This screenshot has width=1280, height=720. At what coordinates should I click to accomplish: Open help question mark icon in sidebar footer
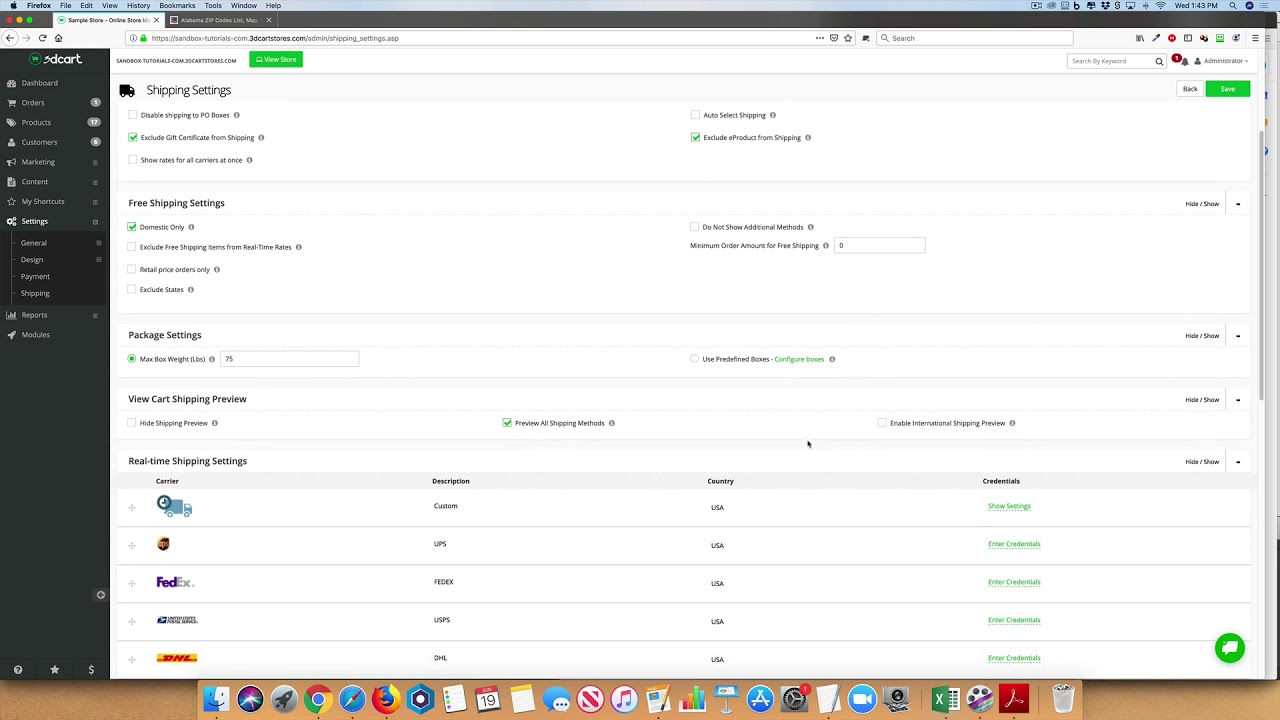point(18,670)
